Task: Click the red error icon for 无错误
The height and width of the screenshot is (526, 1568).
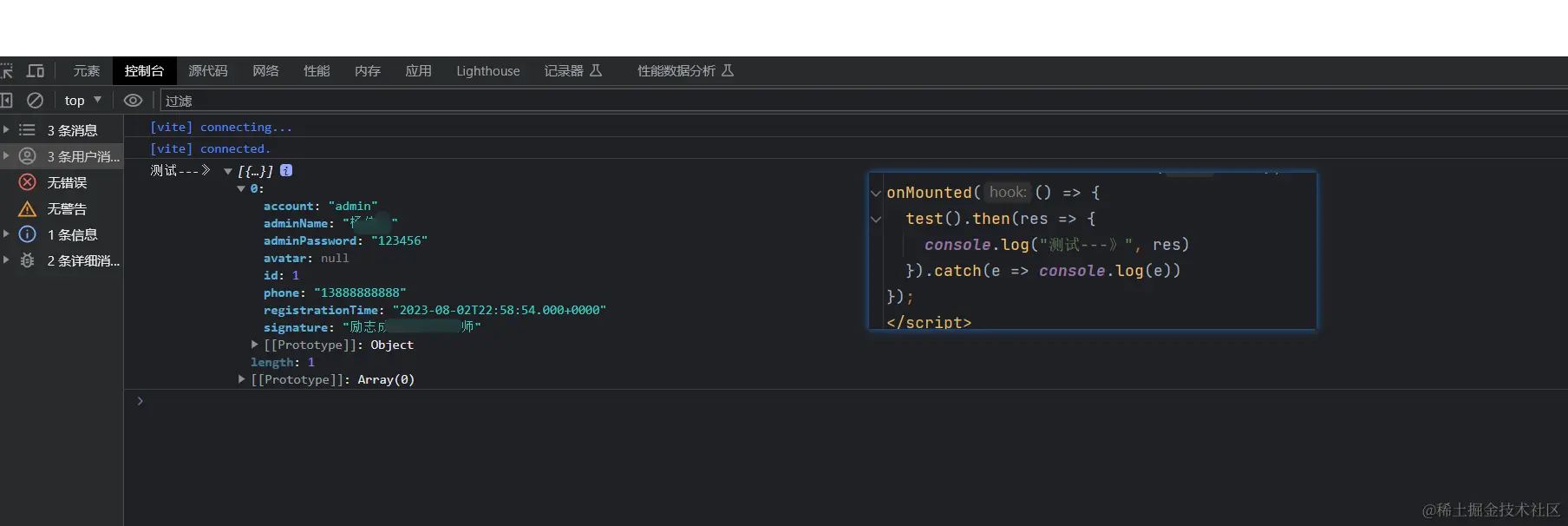Action: (27, 182)
